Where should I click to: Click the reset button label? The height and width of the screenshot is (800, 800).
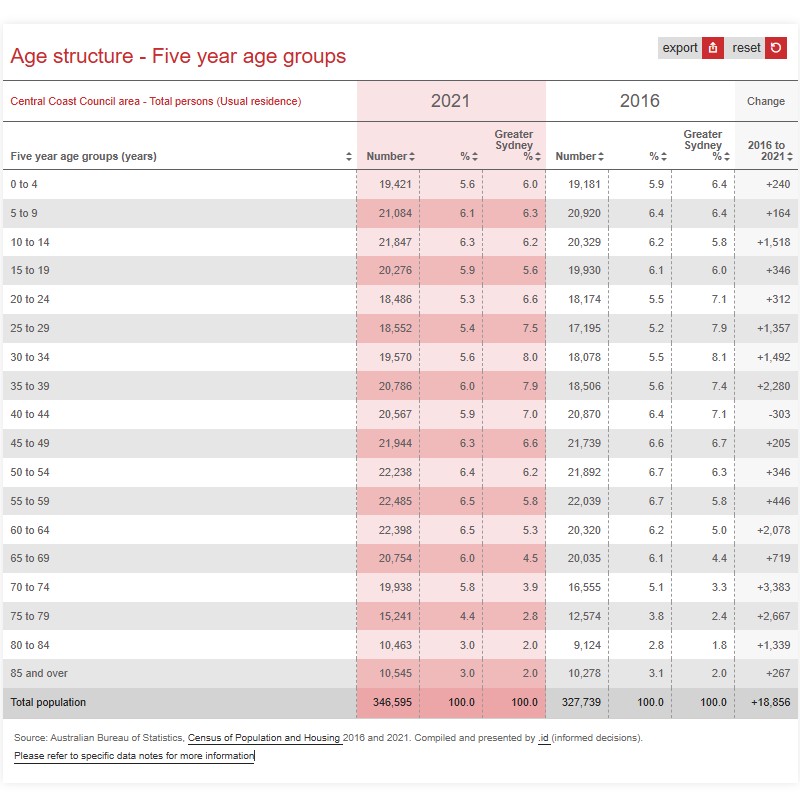746,48
